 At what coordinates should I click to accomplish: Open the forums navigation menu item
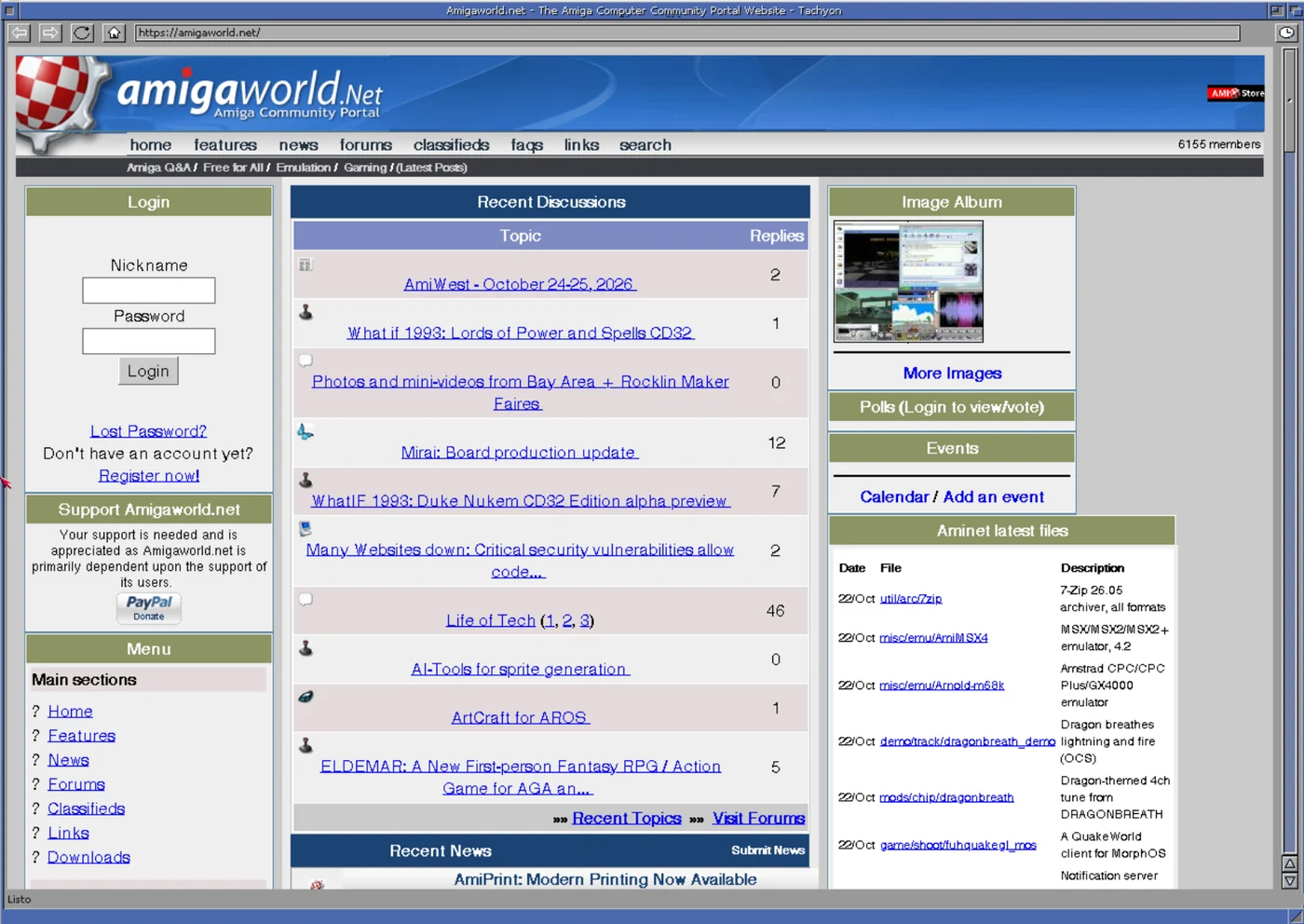point(366,145)
